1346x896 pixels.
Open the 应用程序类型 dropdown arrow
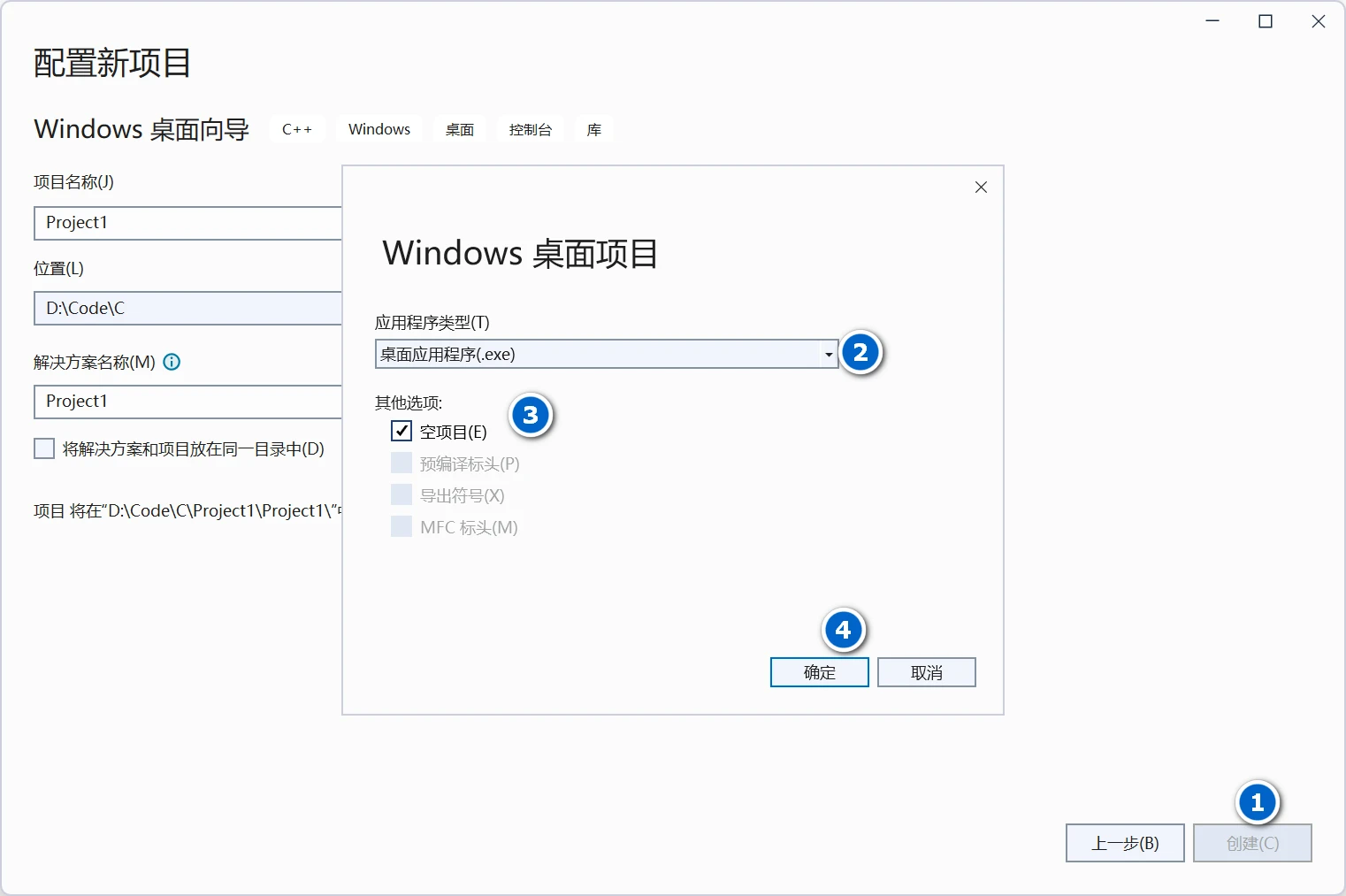(829, 355)
